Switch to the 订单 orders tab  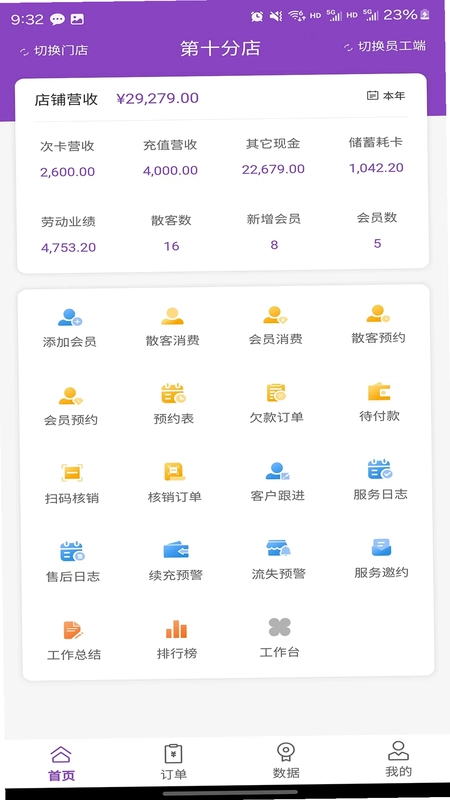[173, 761]
